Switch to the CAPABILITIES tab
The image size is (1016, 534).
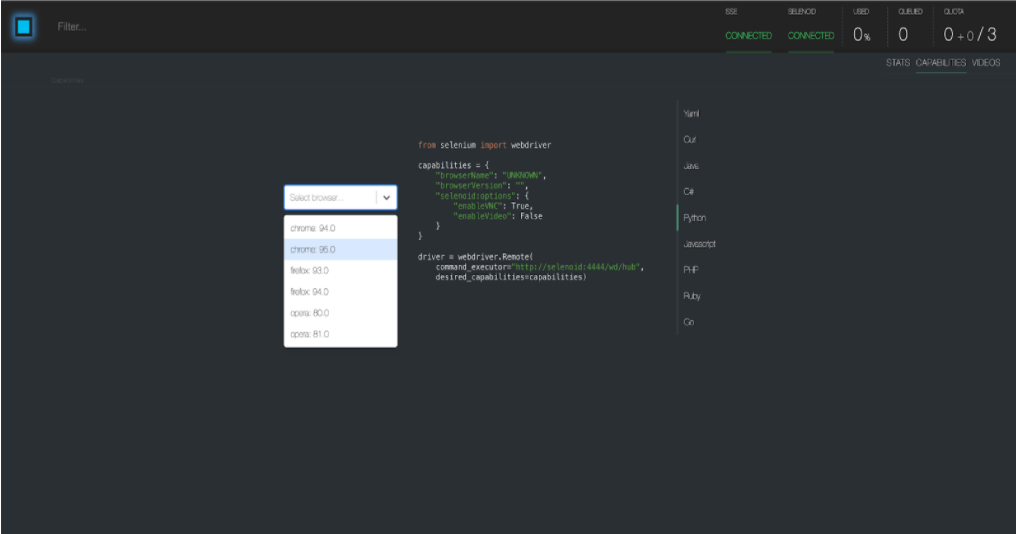(x=940, y=62)
